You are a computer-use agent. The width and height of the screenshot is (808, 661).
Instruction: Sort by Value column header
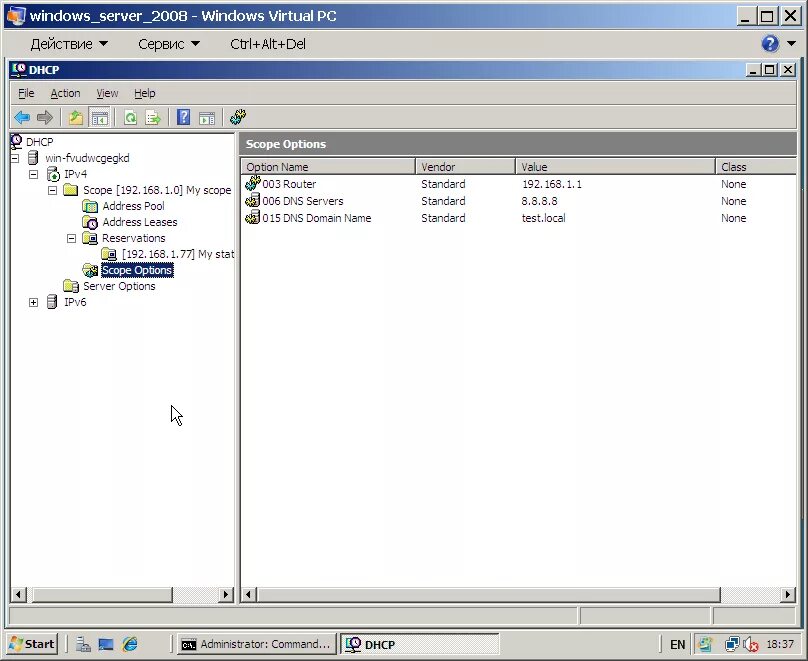615,167
